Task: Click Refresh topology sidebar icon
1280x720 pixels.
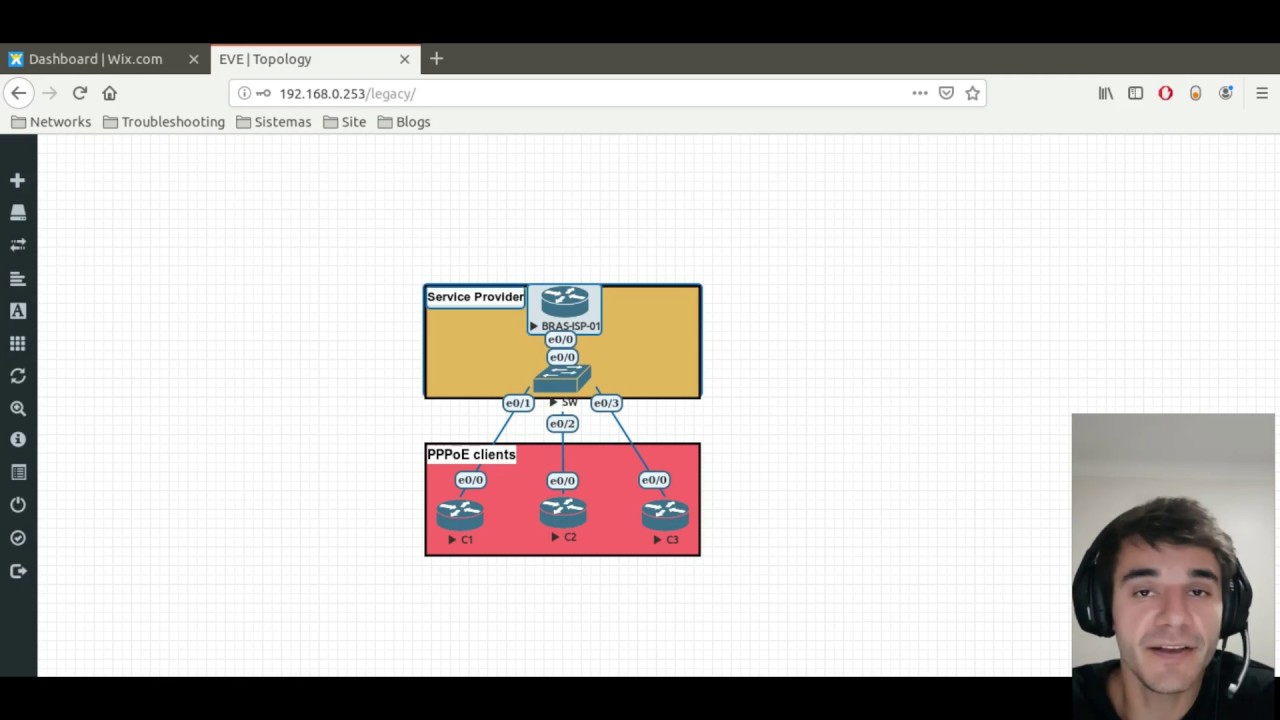Action: [x=17, y=376]
